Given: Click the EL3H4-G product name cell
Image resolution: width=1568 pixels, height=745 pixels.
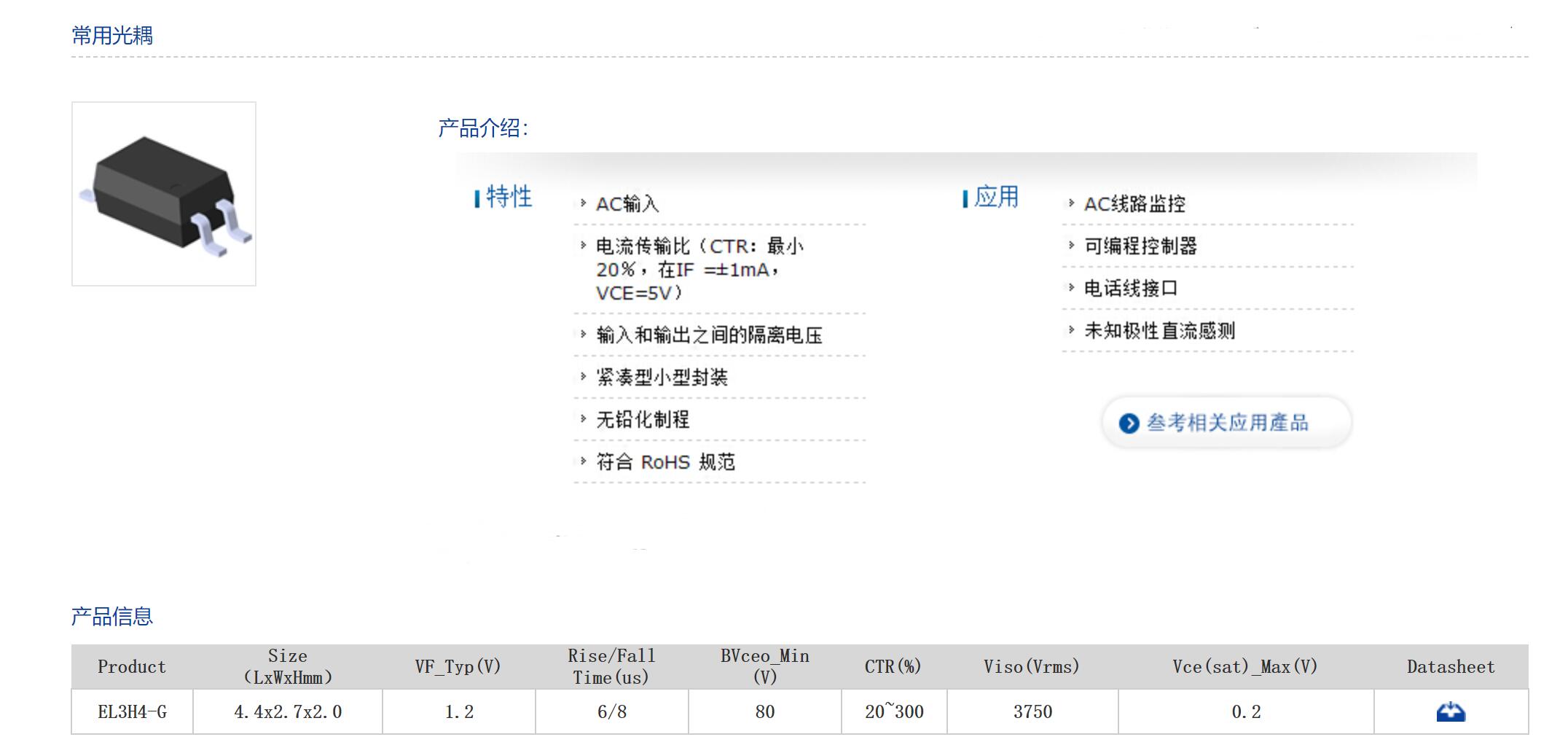Looking at the screenshot, I should click(132, 711).
